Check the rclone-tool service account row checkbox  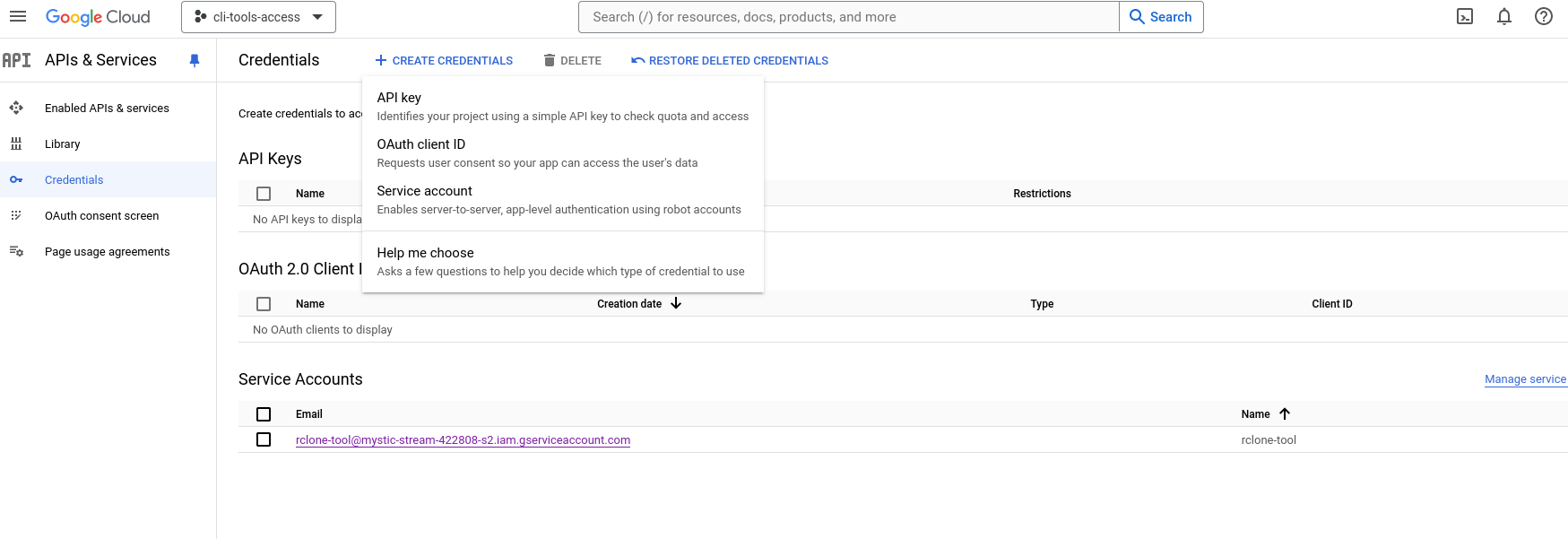[264, 439]
